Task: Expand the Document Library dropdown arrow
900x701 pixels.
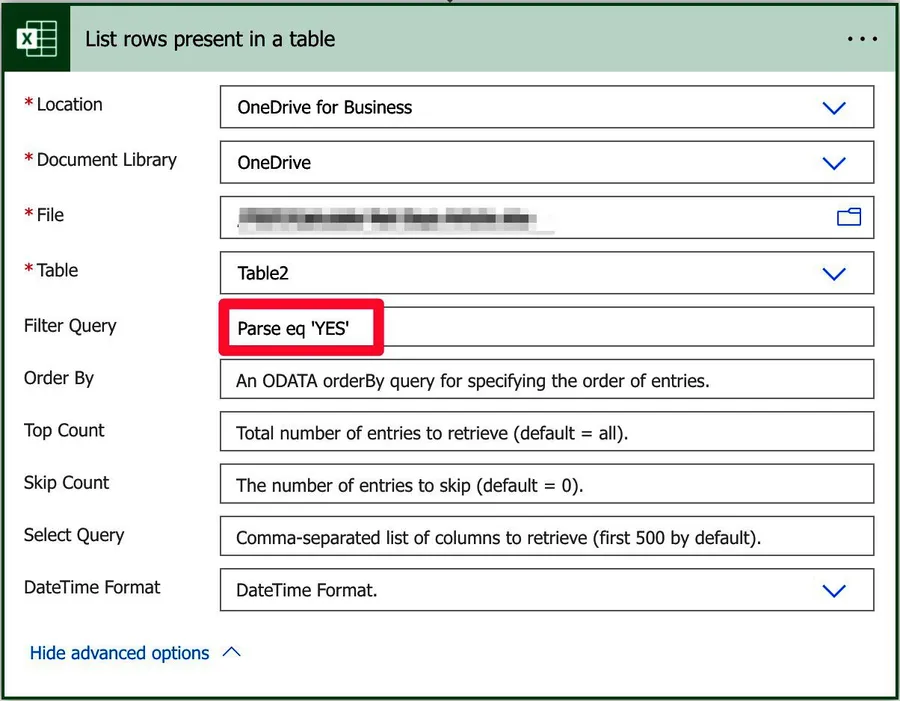Action: [833, 163]
